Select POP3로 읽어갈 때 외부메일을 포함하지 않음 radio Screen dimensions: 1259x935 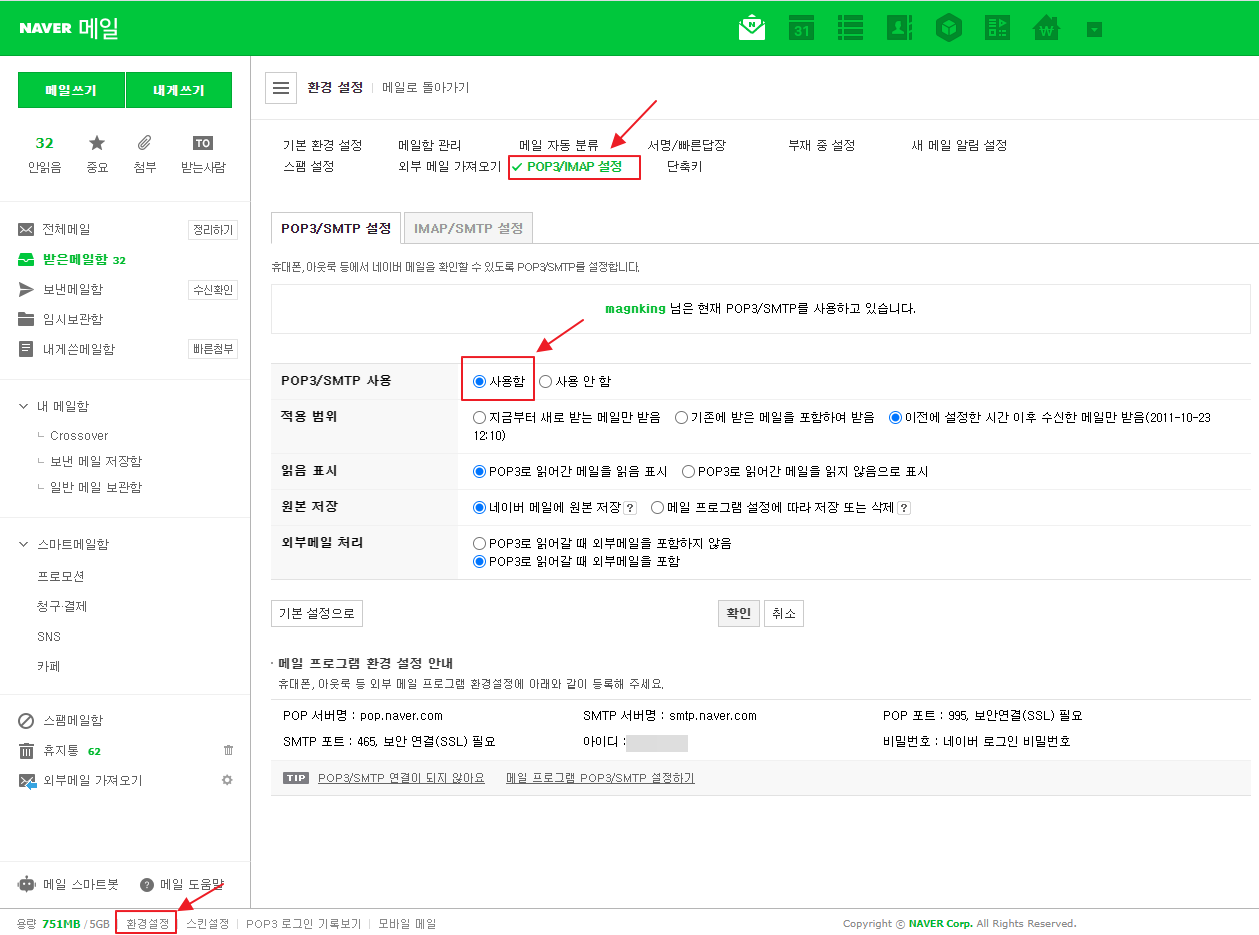pos(480,543)
